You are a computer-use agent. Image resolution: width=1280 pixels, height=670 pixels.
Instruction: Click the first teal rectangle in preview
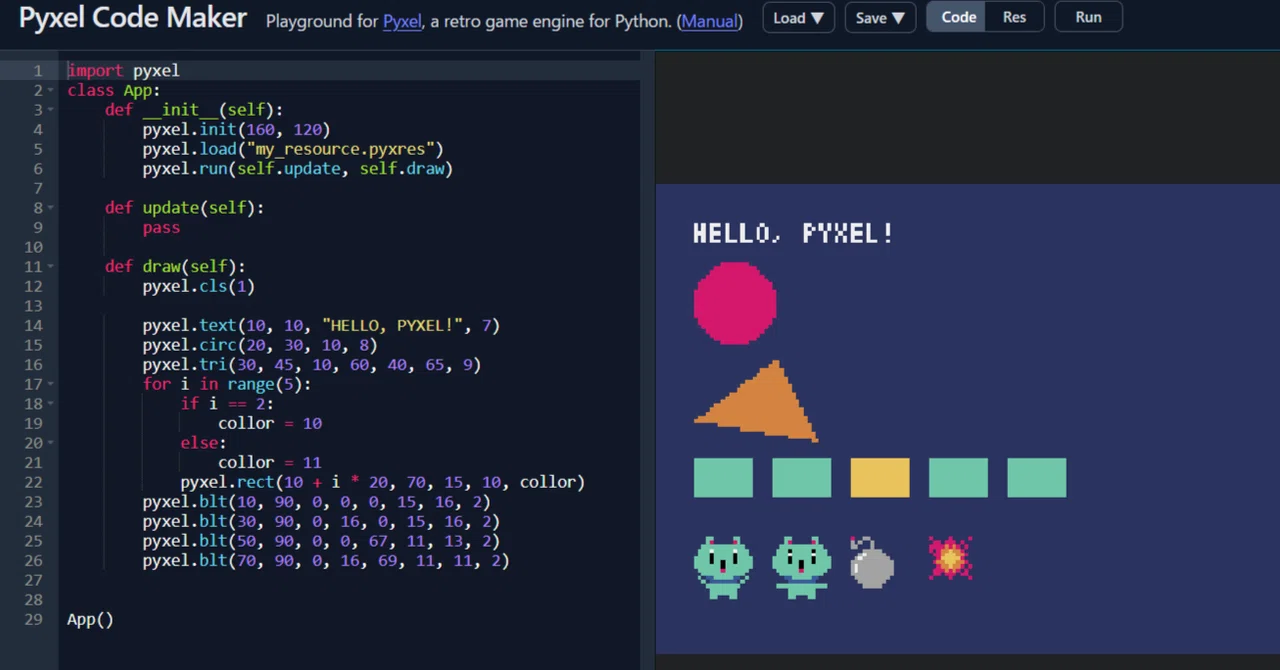point(723,478)
